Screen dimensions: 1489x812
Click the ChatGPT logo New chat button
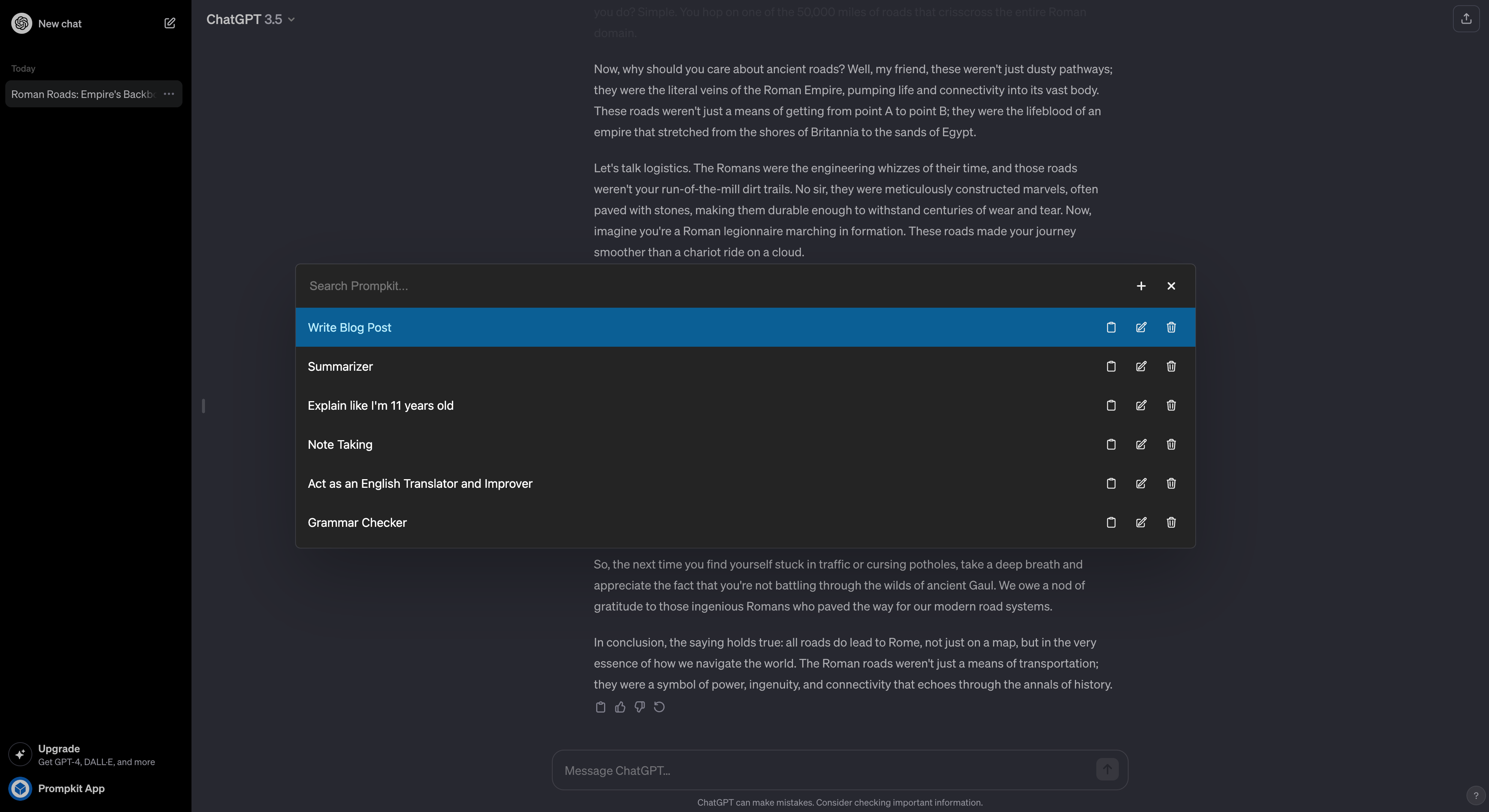coord(47,23)
